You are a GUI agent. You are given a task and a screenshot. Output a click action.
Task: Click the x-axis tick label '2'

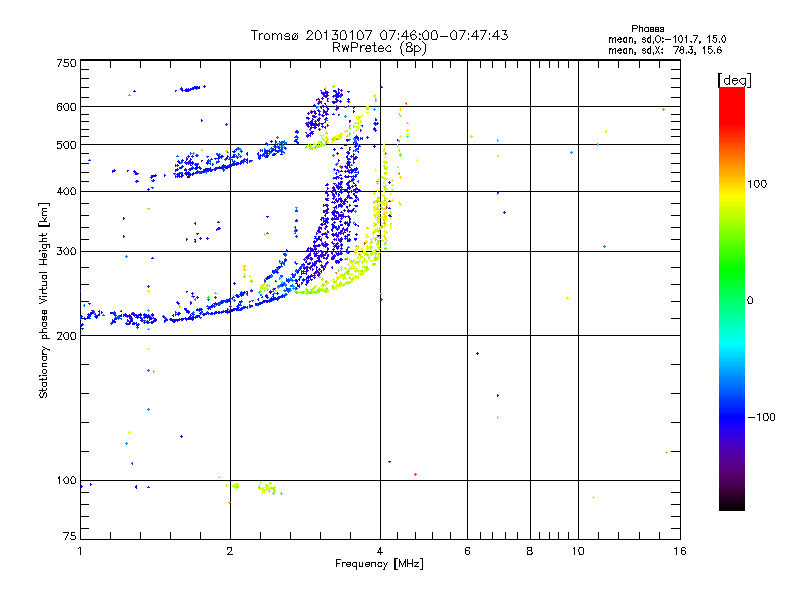tap(230, 551)
